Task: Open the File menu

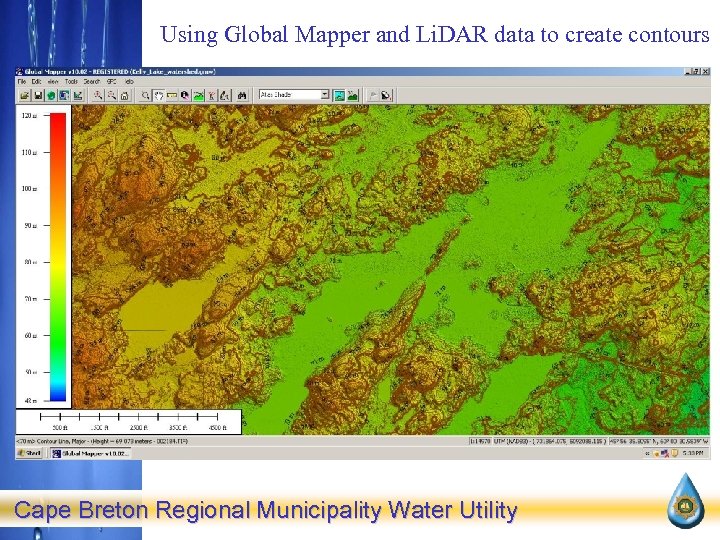Action: [x=22, y=82]
